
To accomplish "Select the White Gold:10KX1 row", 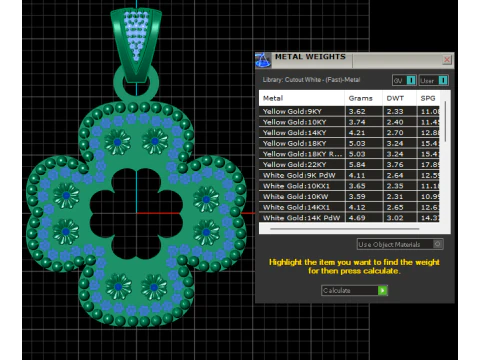I will pyautogui.click(x=349, y=186).
